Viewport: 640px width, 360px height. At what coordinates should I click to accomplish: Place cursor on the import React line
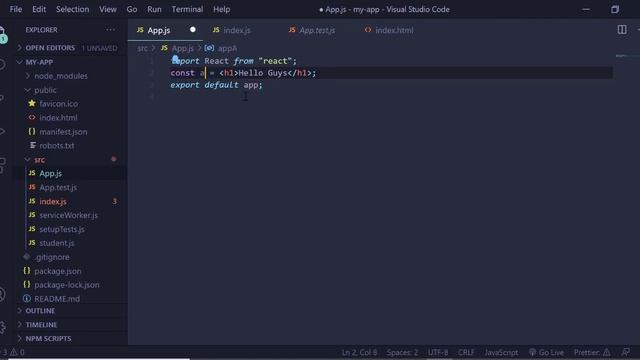[233, 61]
